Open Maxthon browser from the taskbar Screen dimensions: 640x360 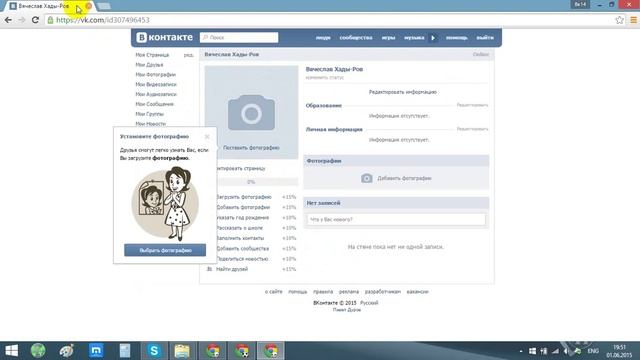[96, 351]
